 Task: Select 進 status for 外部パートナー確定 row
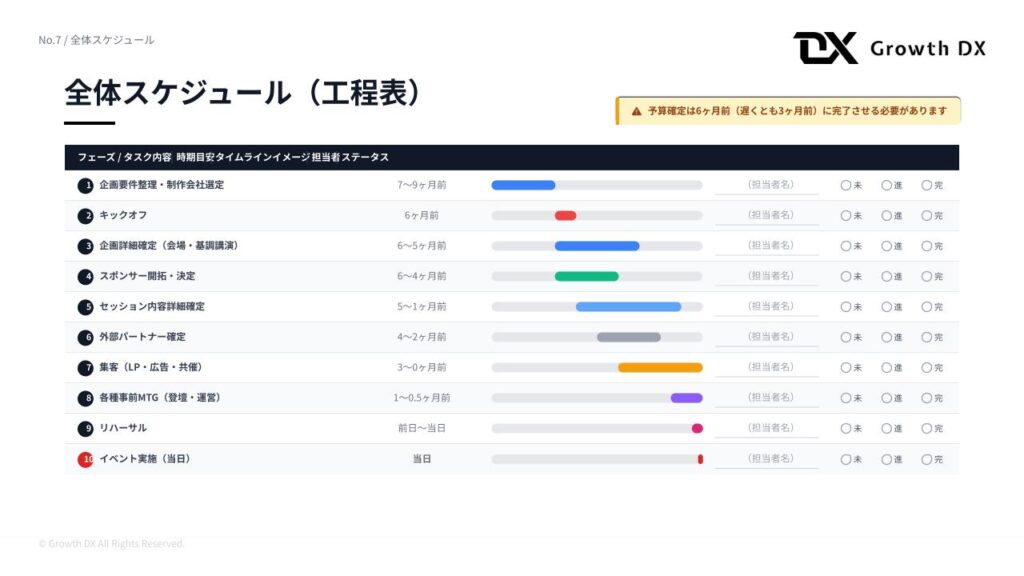click(886, 337)
